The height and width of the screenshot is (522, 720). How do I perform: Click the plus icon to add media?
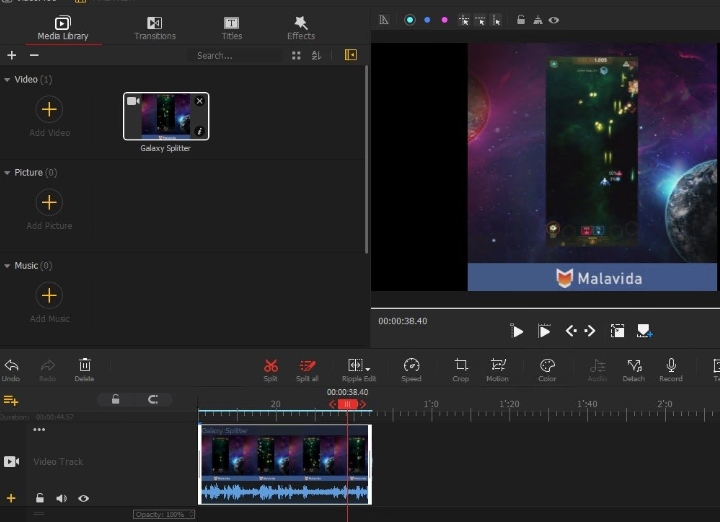(12, 55)
